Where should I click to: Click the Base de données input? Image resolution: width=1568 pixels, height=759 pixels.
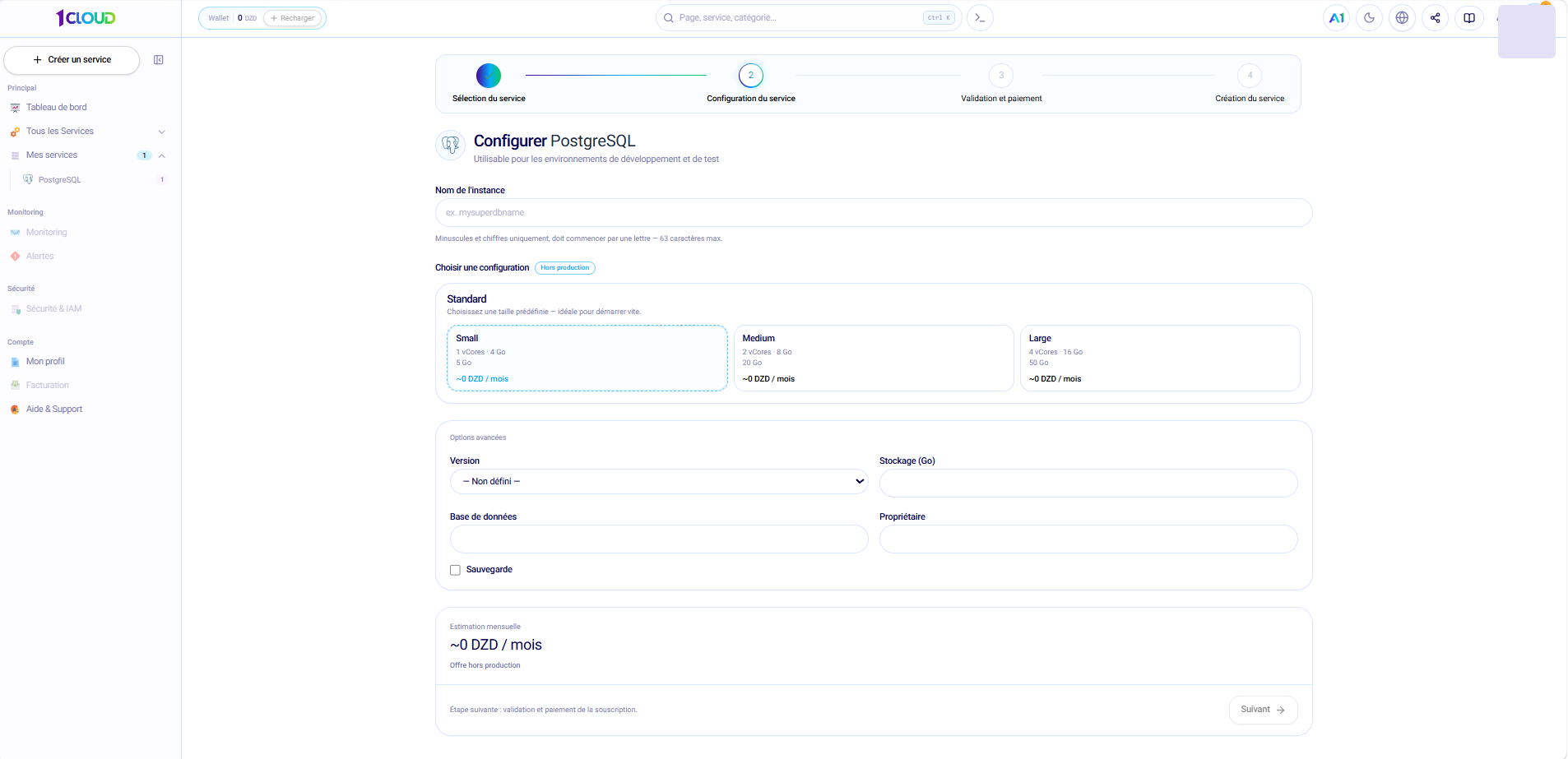(659, 539)
